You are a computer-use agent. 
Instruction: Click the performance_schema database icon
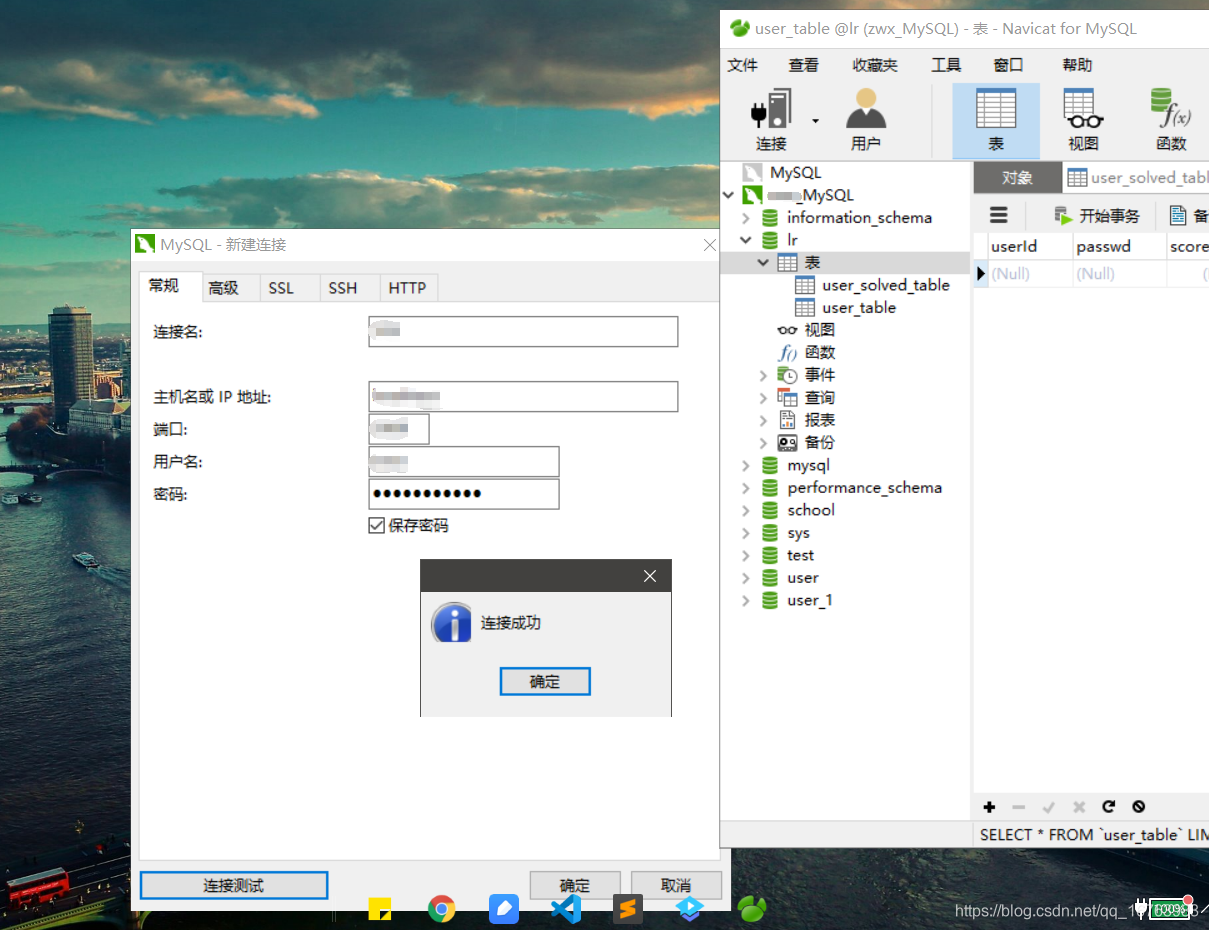click(770, 488)
